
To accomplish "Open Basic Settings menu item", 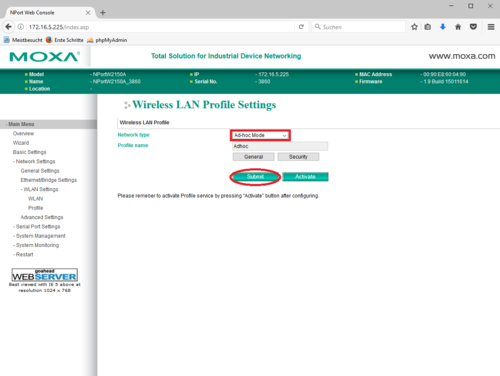I will (x=29, y=152).
